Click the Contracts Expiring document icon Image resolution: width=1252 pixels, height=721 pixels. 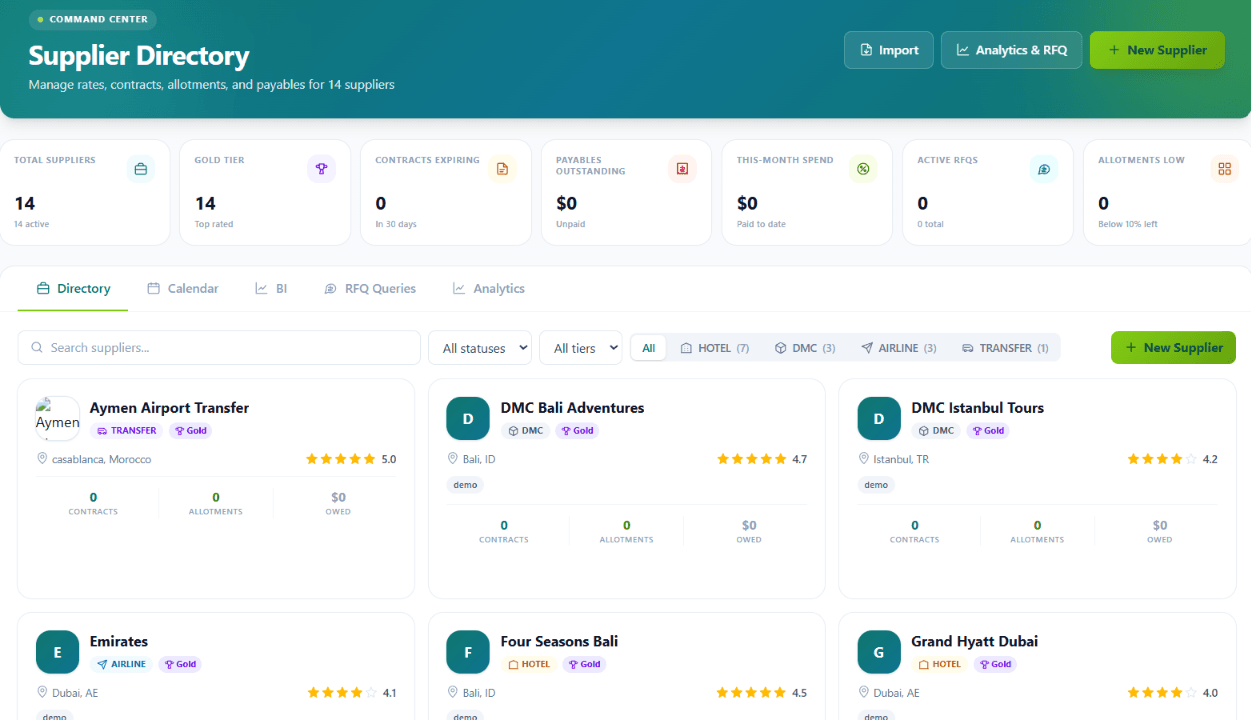click(502, 169)
